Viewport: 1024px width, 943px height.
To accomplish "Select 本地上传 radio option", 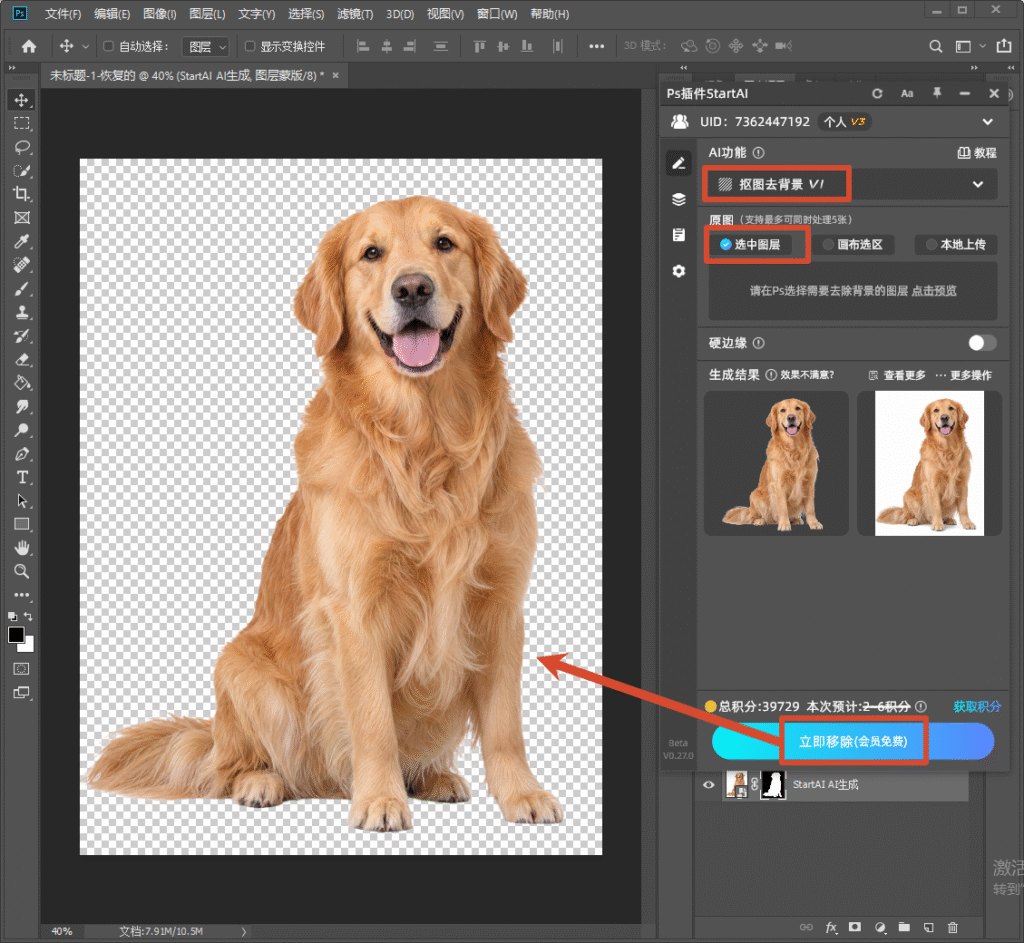I will pos(956,244).
